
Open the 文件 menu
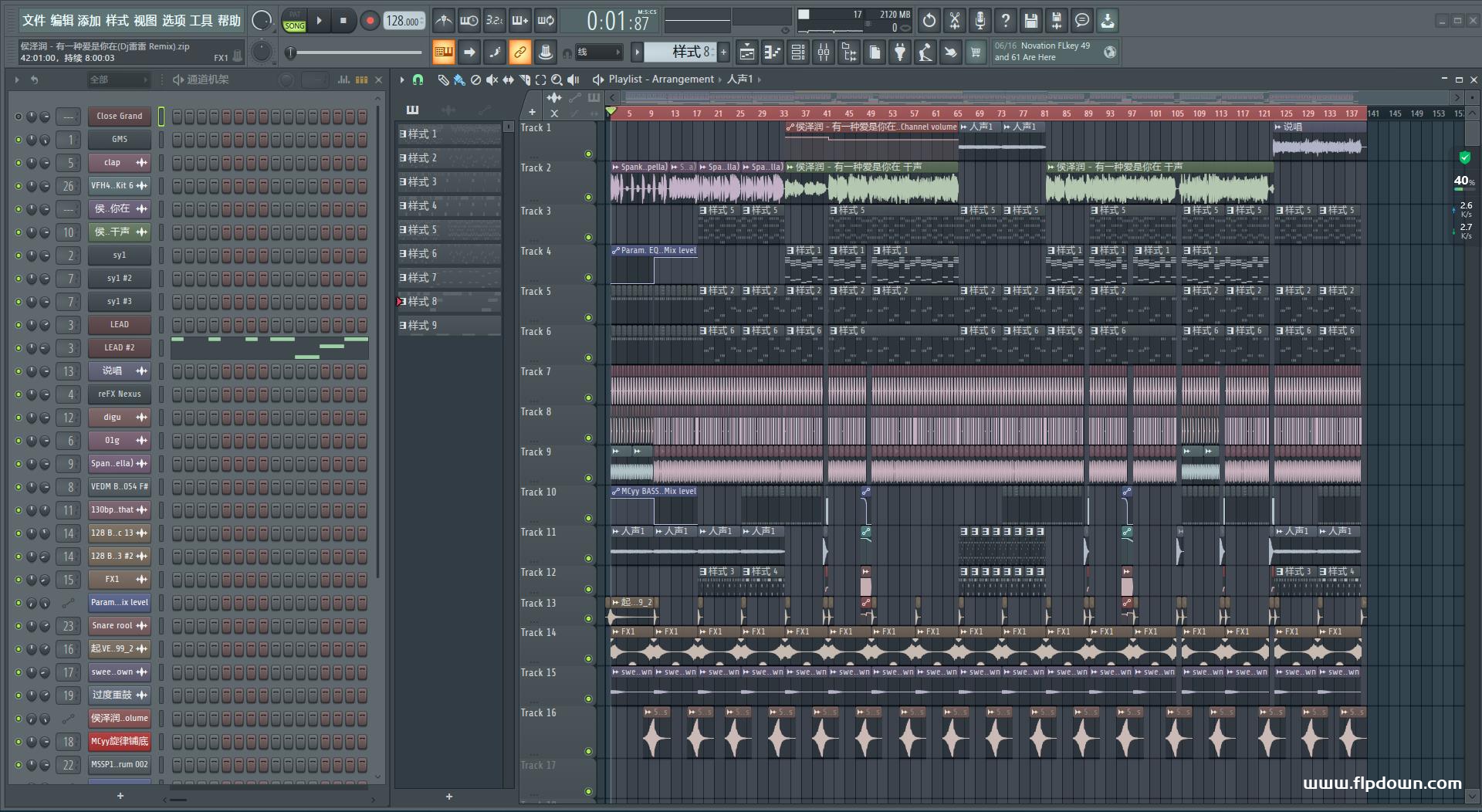point(33,21)
